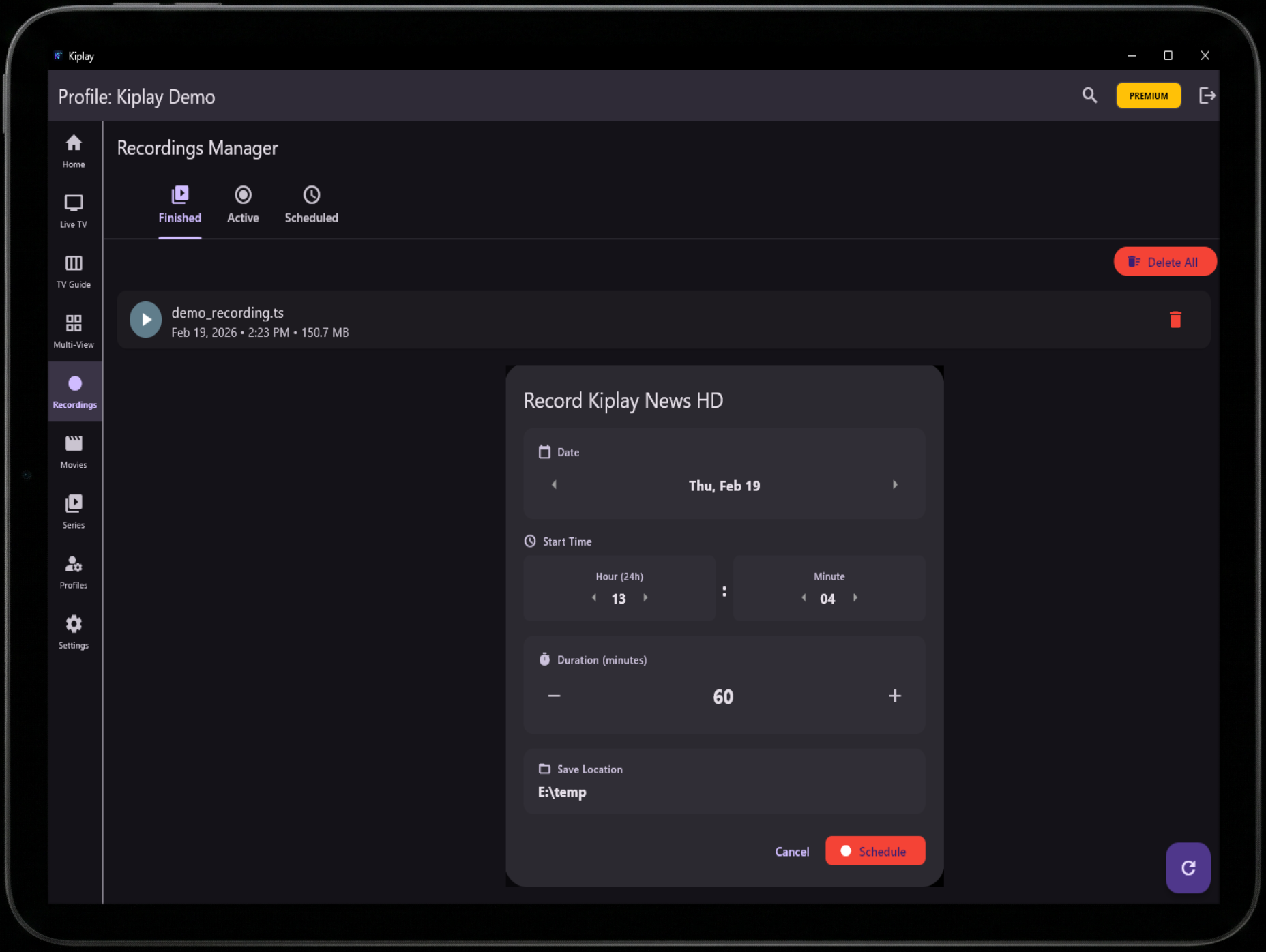Viewport: 1266px width, 952px height.
Task: Click the search icon in the header
Action: [1089, 96]
